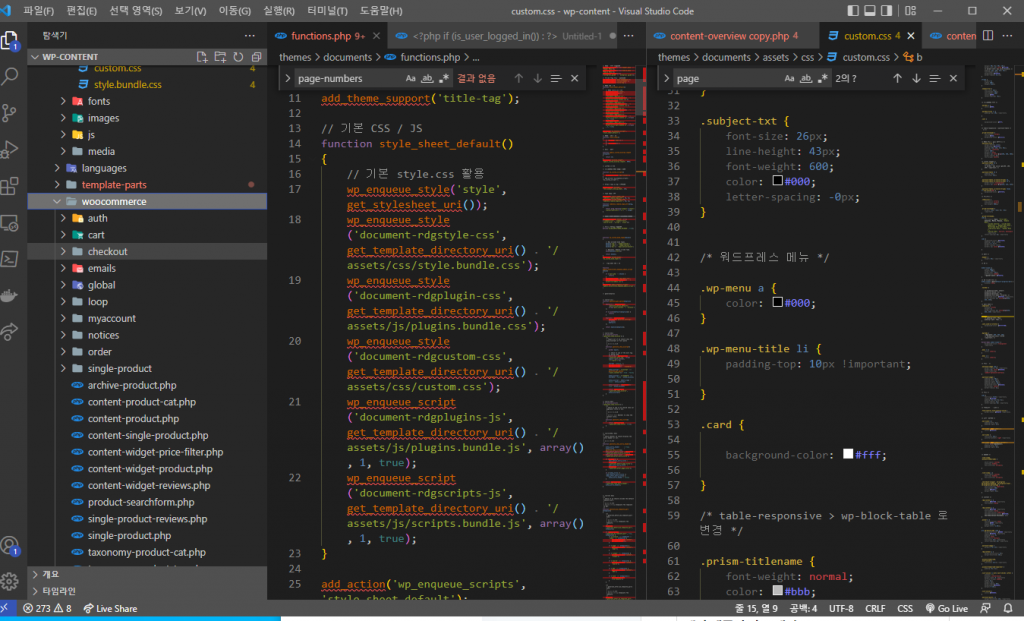Open the Docker view in activity bar

(x=10, y=296)
